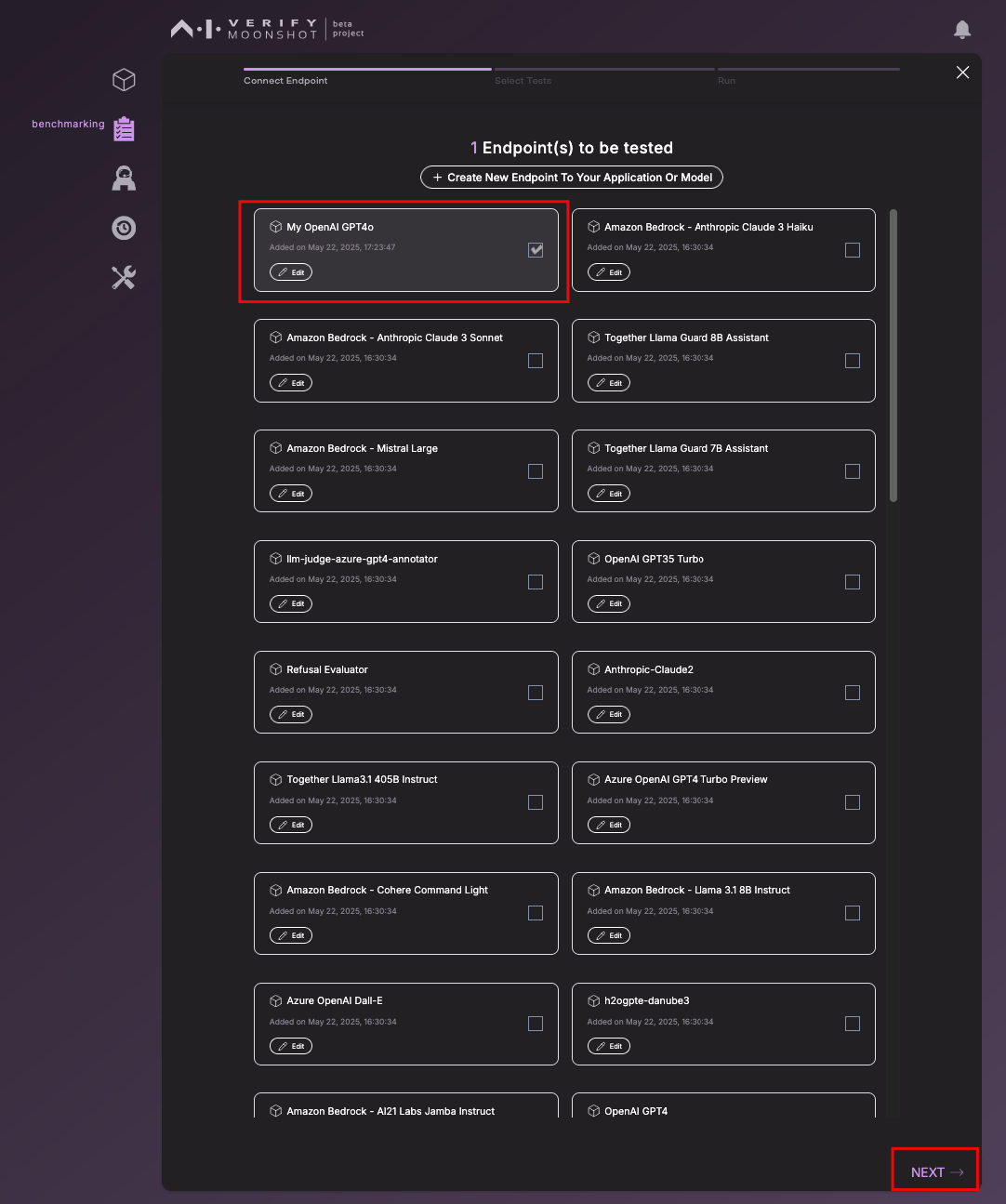This screenshot has height=1204, width=1006.
Task: Click the Amazon Bedrock AI21 Labs Jamba Instruct card title
Action: point(390,1111)
